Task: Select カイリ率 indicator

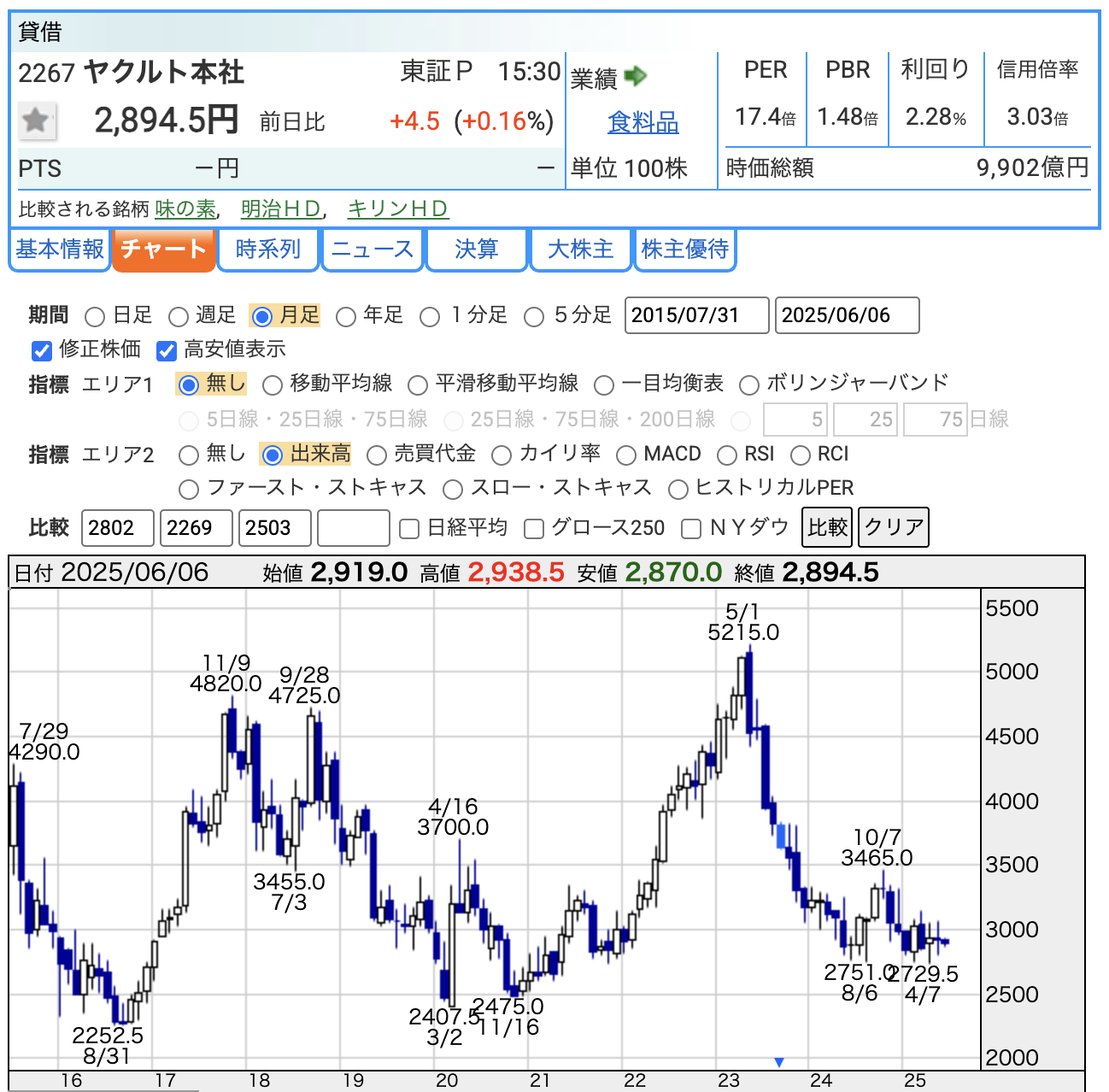Action: pos(501,455)
